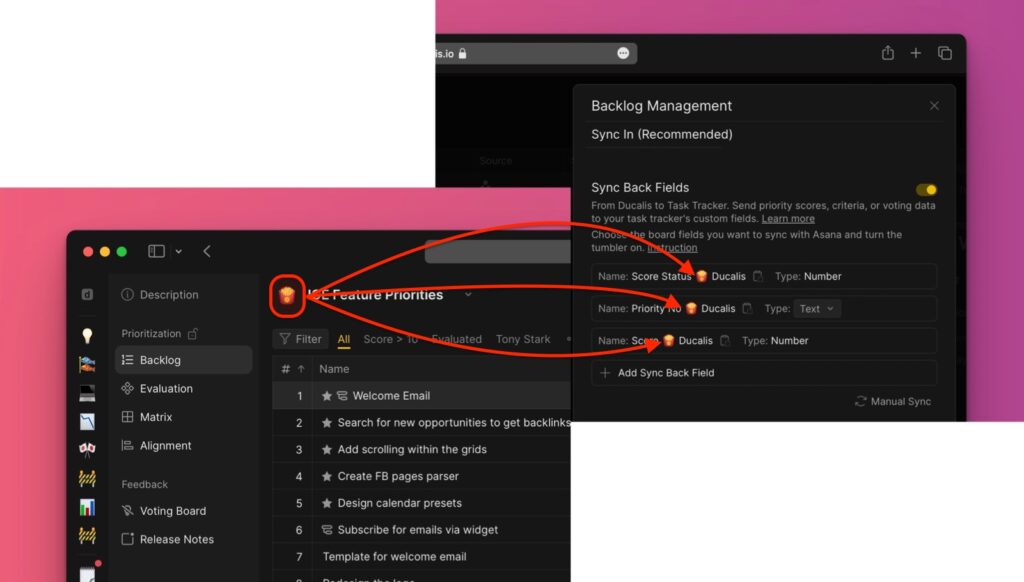Toggle the star on Add scrolling within the grids

327,449
